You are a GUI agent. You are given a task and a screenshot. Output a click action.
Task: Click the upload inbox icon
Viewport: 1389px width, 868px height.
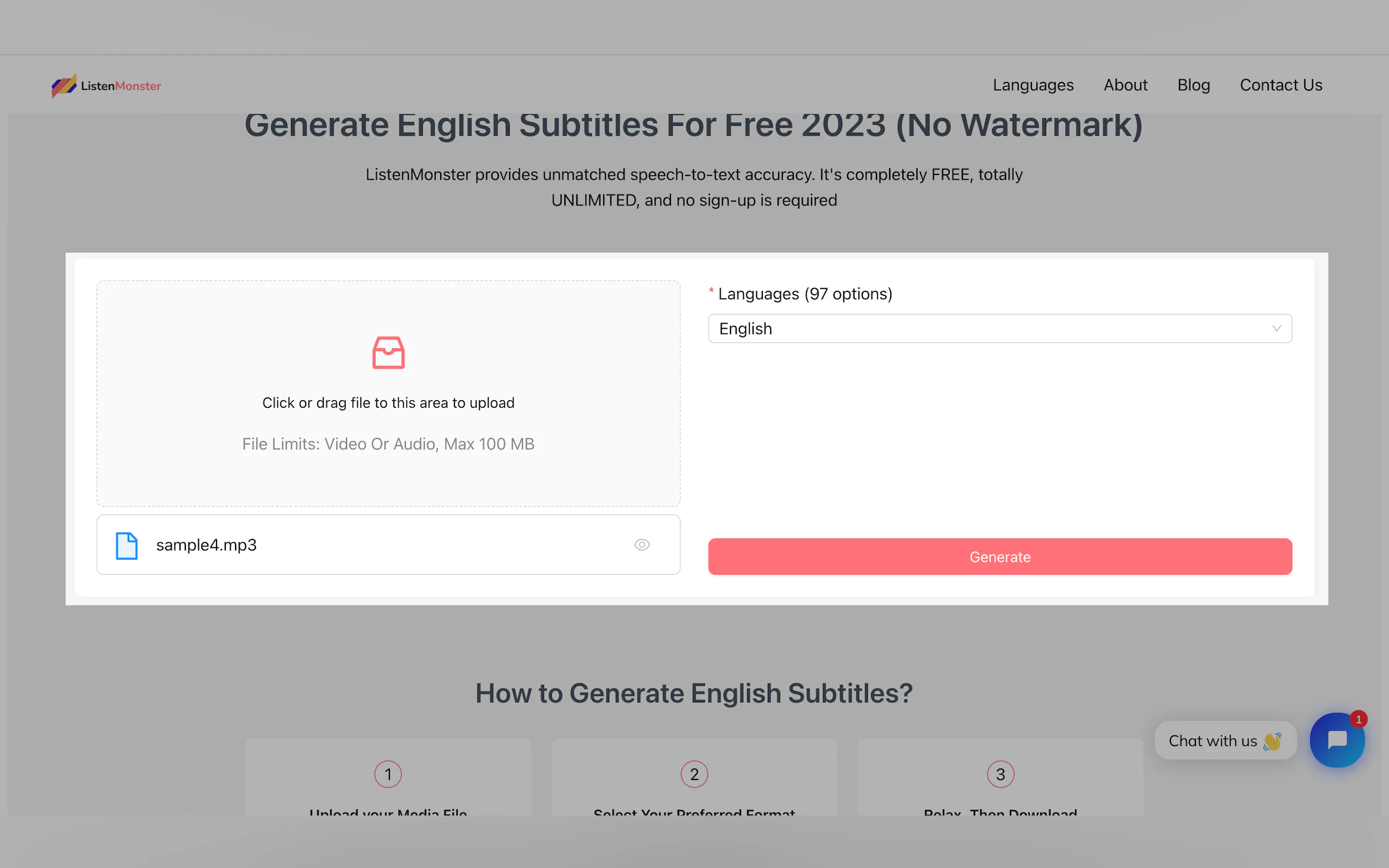pyautogui.click(x=388, y=353)
